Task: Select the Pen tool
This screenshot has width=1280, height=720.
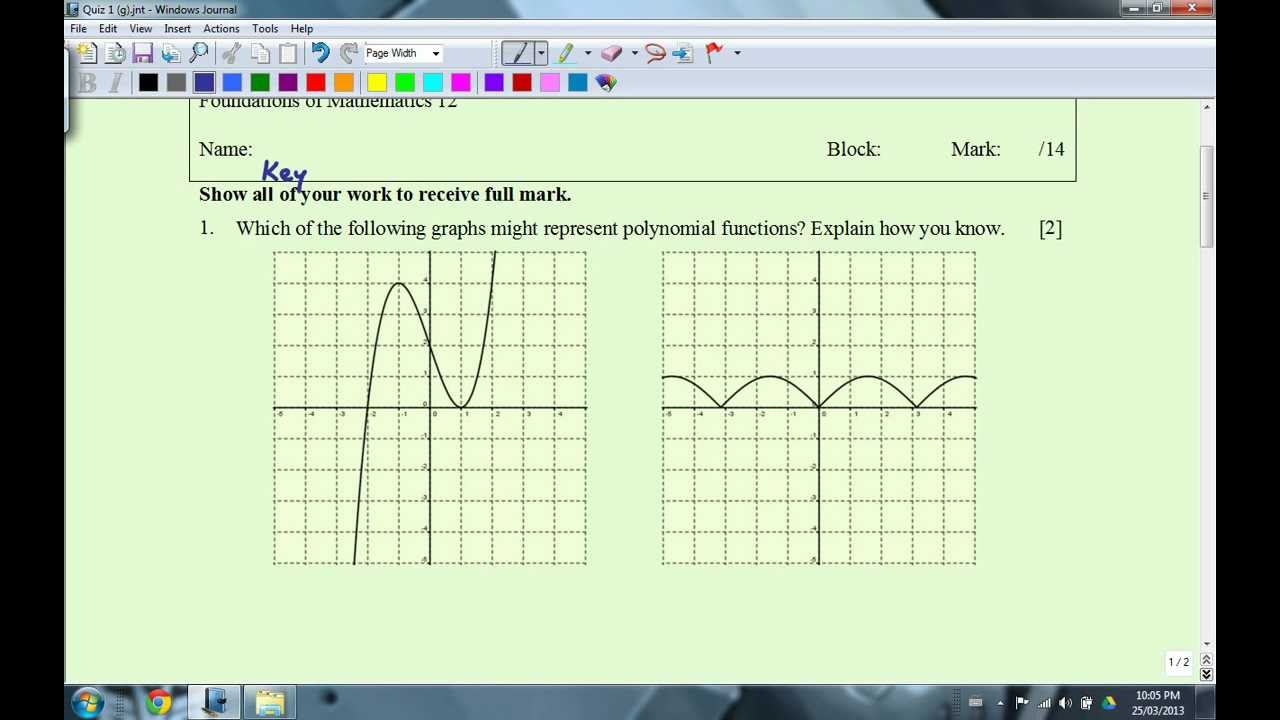Action: 518,53
